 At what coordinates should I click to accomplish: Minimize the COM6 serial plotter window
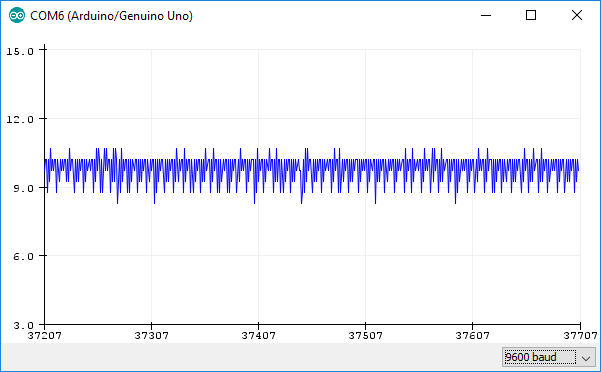pos(486,15)
